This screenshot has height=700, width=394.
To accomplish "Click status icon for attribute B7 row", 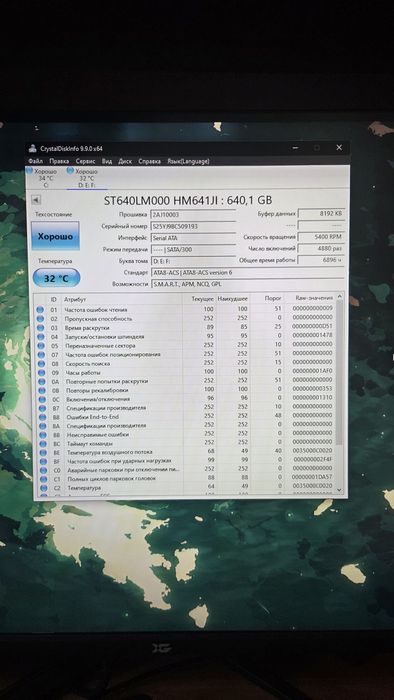I will tap(41, 408).
